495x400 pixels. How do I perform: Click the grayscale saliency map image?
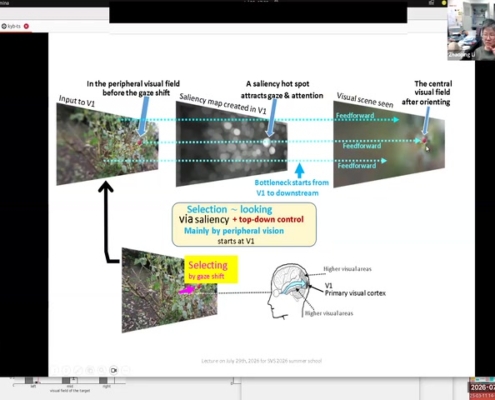232,144
